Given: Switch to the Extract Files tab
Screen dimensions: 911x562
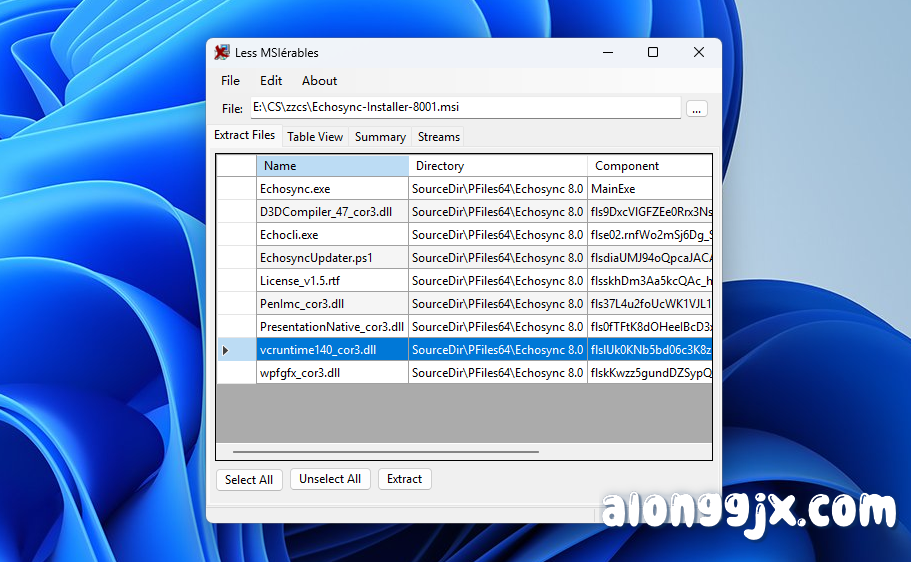Looking at the screenshot, I should 245,135.
